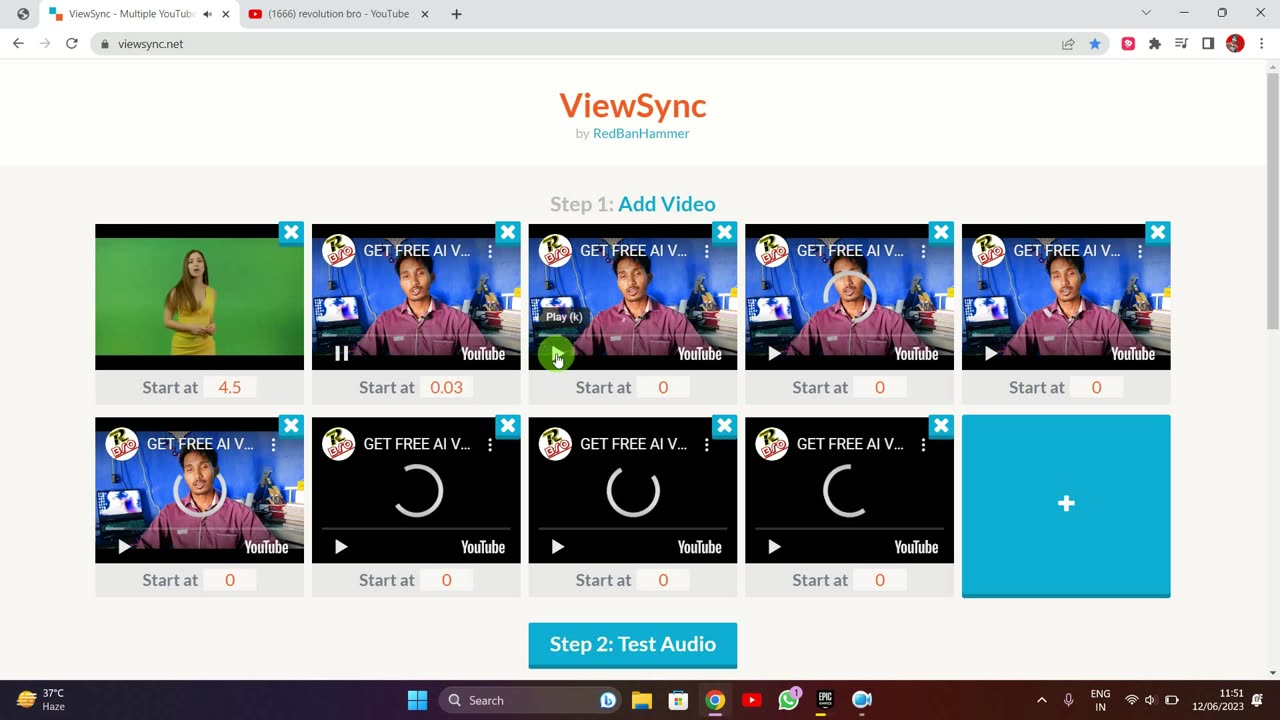Click the ViewSync page title
Screen dimensions: 1280x720
tap(633, 105)
